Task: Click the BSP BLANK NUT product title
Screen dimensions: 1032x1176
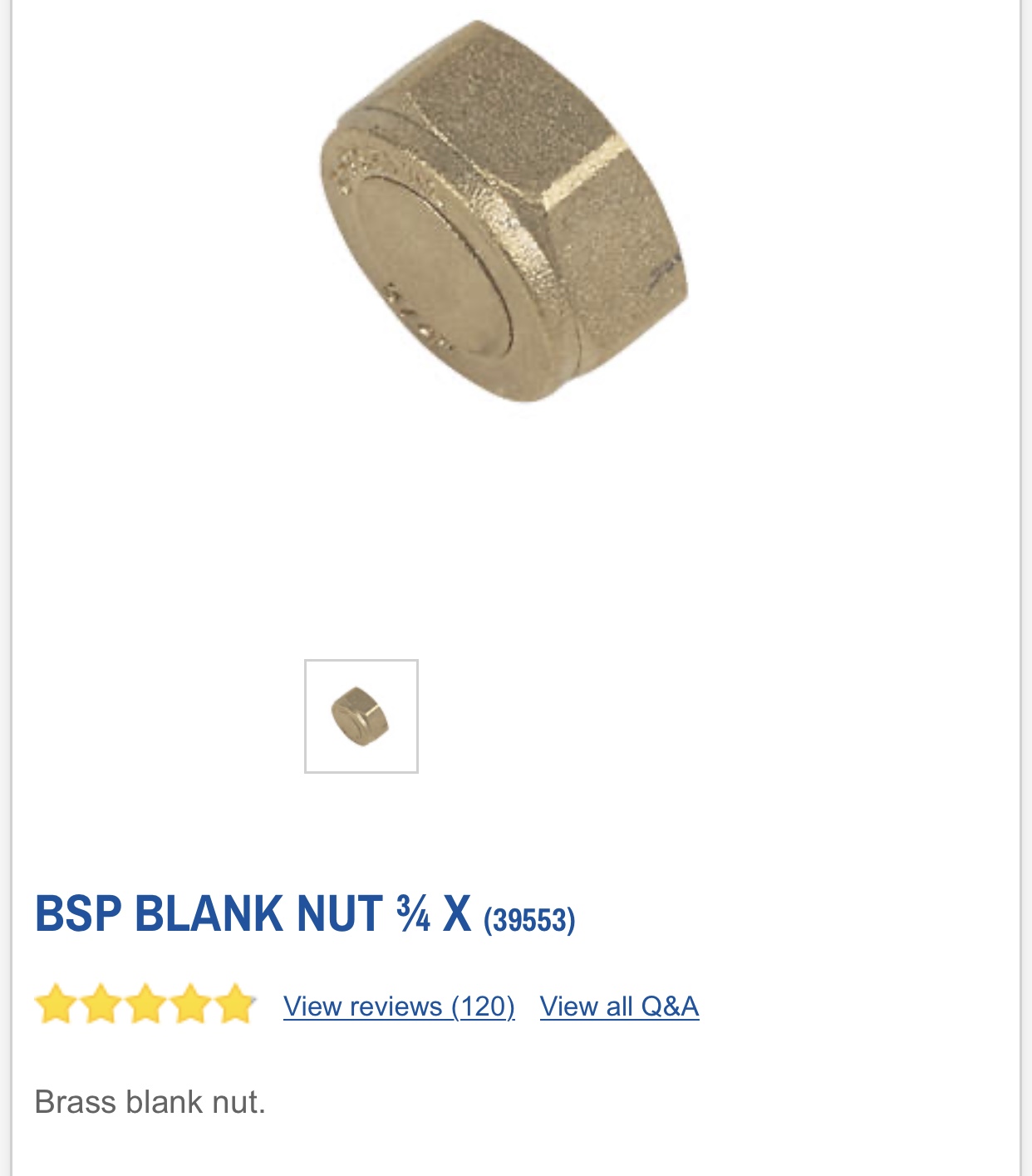Action: pos(253,913)
